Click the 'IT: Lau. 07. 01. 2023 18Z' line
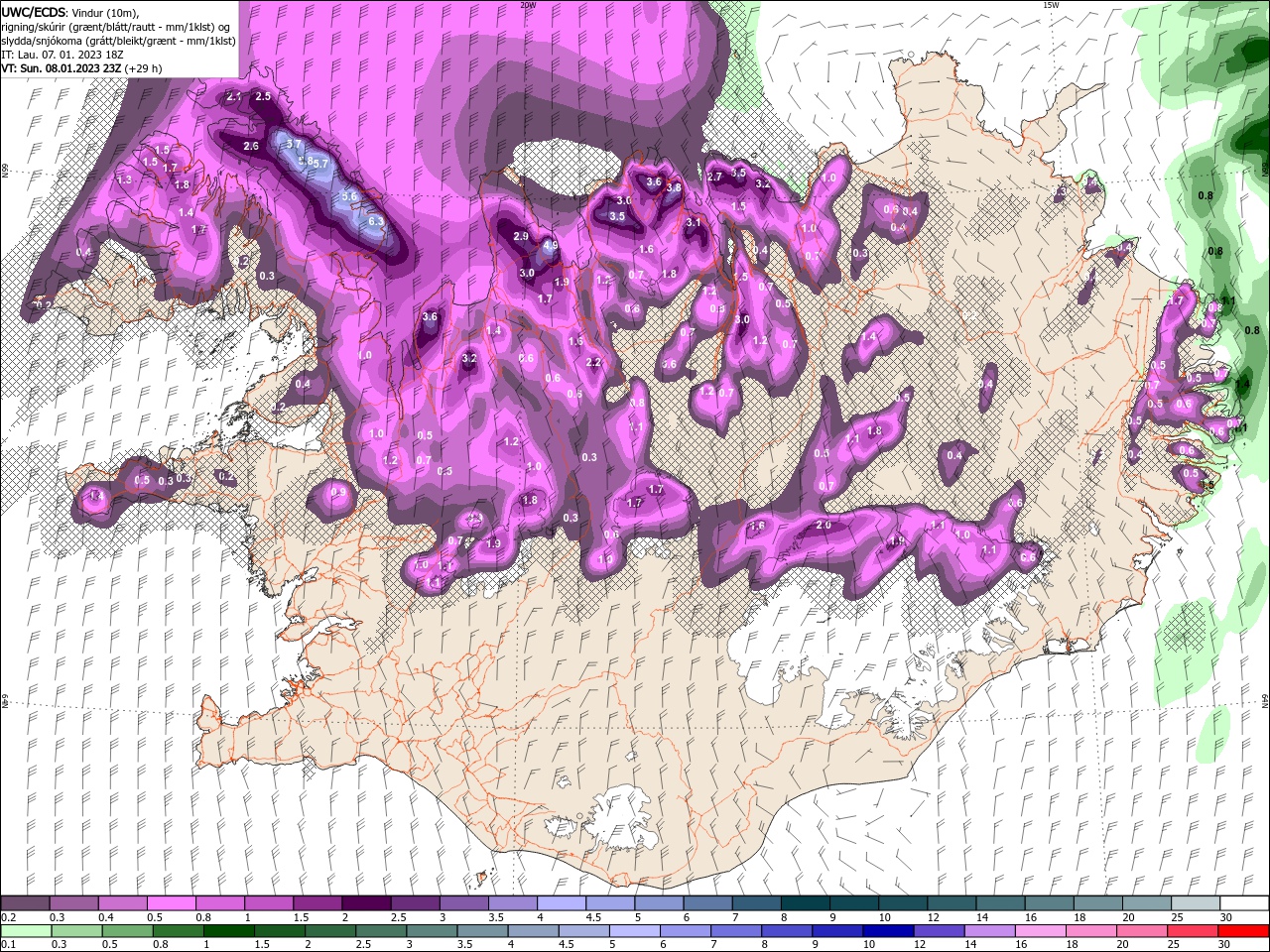 62,55
